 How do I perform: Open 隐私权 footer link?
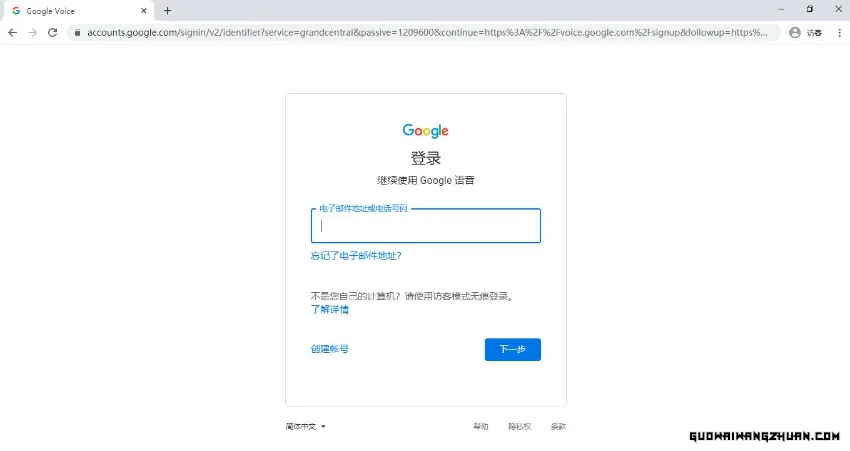(519, 427)
